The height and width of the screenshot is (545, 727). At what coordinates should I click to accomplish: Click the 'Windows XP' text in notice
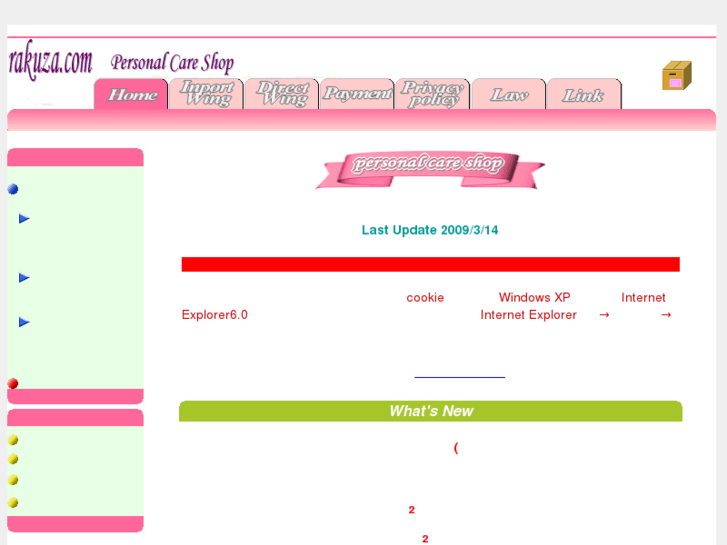pyautogui.click(x=534, y=297)
